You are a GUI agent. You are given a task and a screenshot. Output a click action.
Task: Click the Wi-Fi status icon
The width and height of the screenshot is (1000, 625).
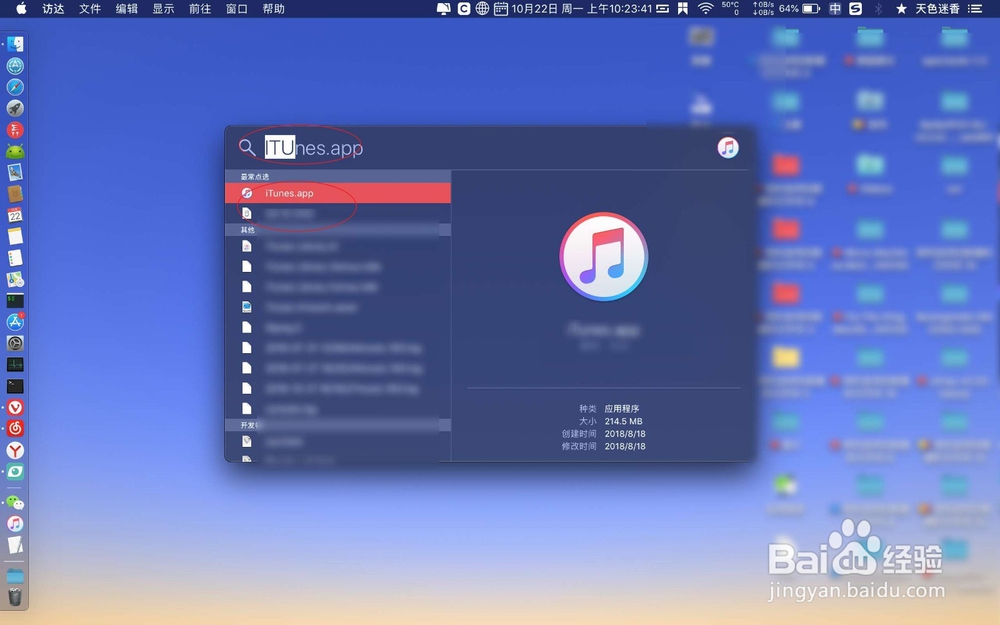[x=705, y=9]
